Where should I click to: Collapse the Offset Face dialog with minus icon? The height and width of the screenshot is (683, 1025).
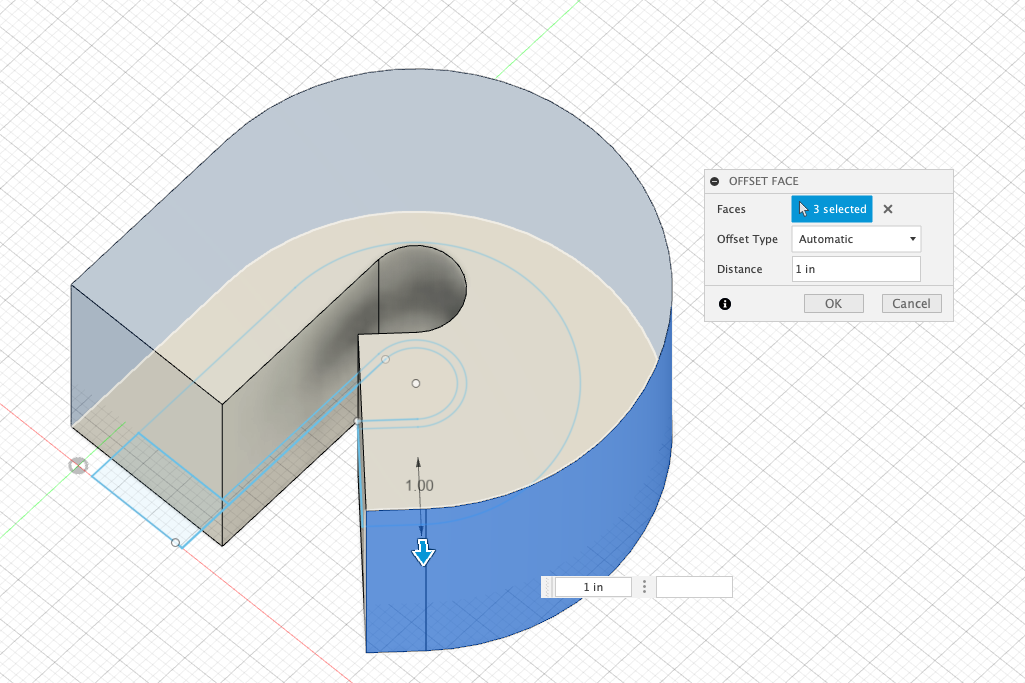714,182
